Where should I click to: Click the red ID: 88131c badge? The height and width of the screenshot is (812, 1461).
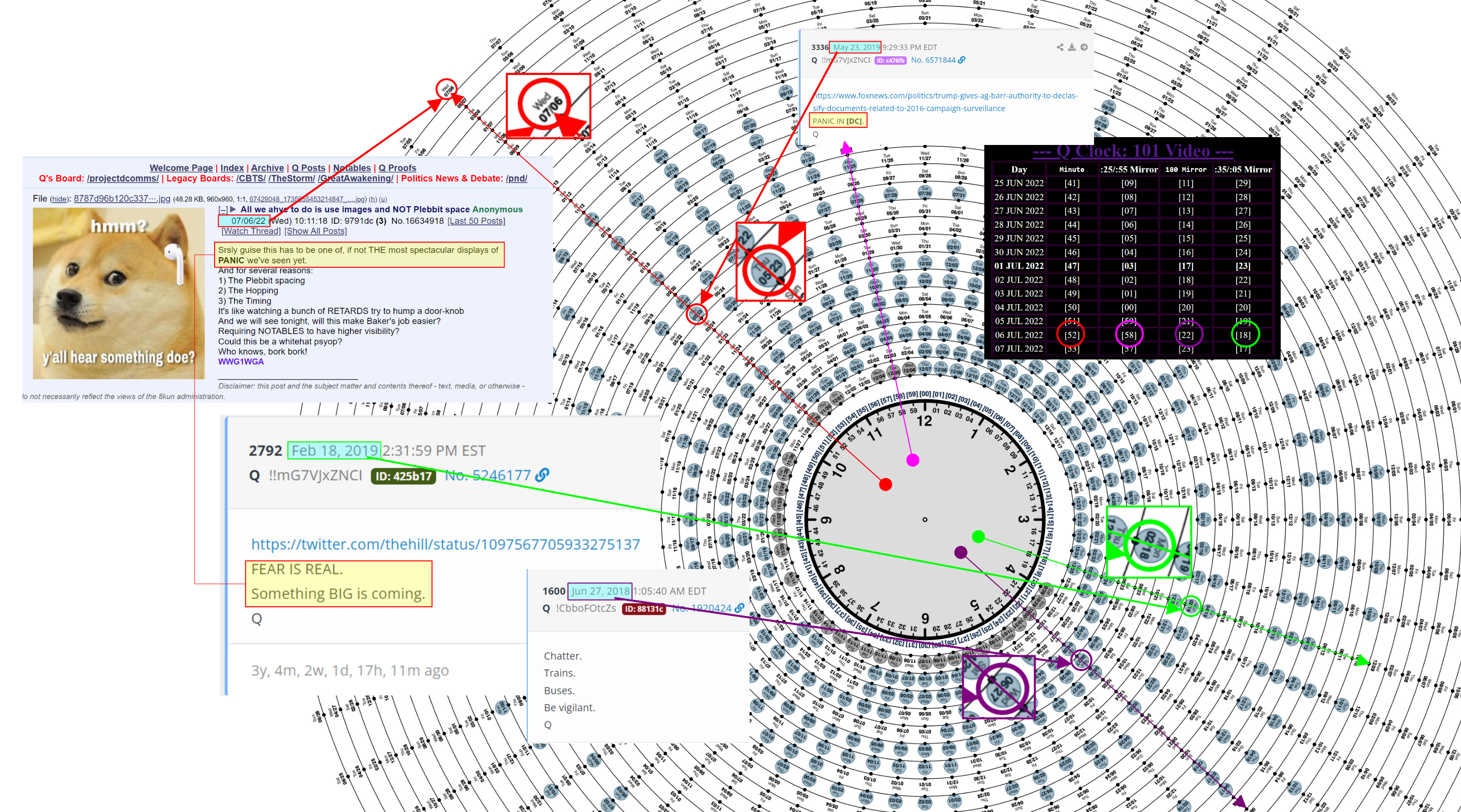coord(644,608)
